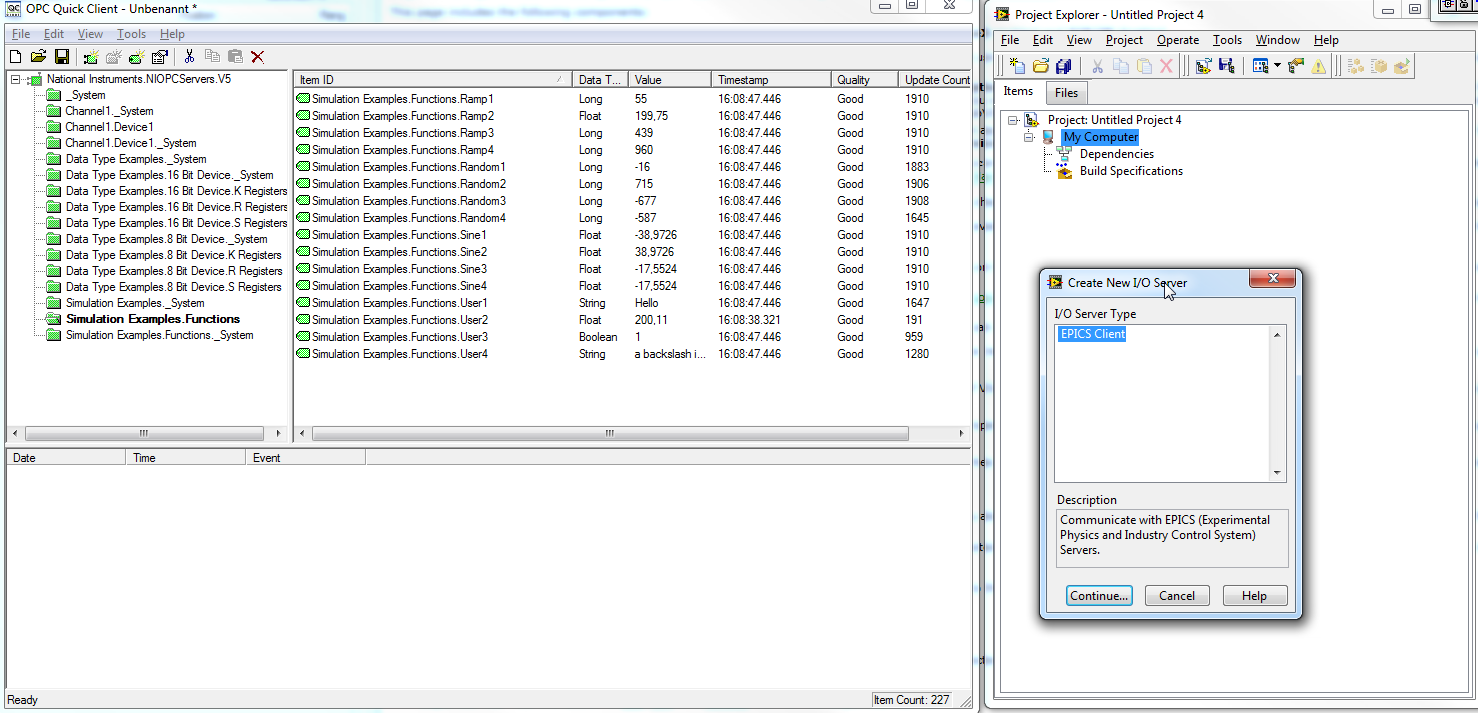Click New Item tag icon in OPC toolbar
Viewport: 1478px width, 713px height.
tap(137, 57)
